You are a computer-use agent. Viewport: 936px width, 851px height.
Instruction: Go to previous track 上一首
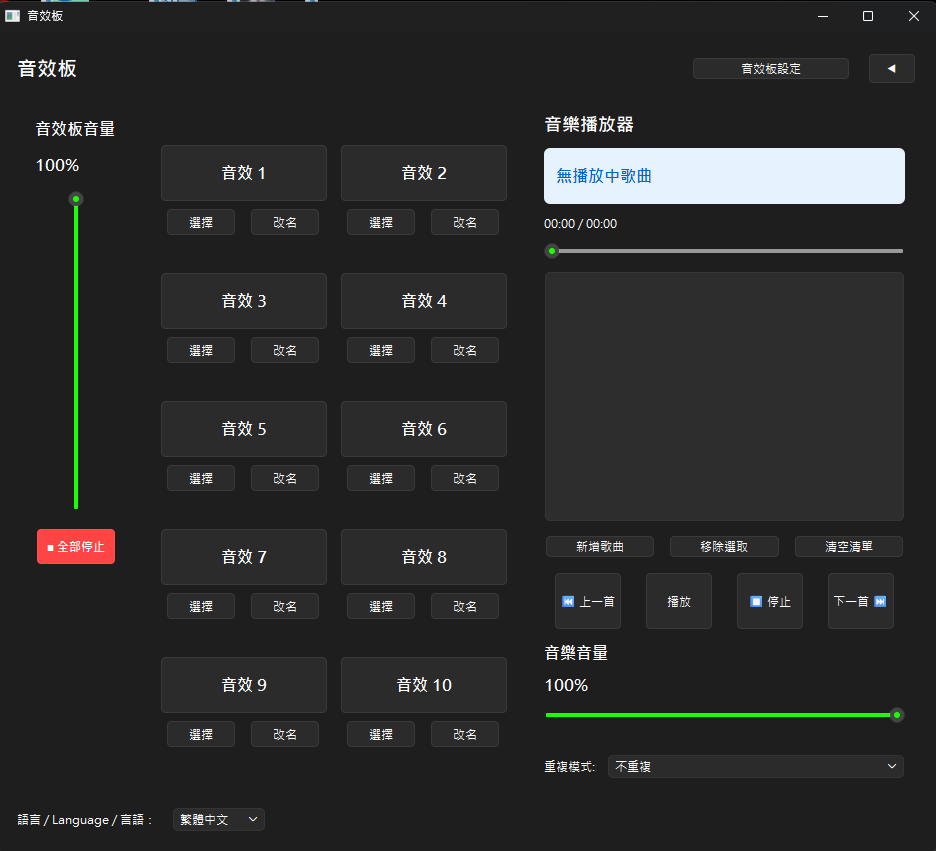point(588,601)
